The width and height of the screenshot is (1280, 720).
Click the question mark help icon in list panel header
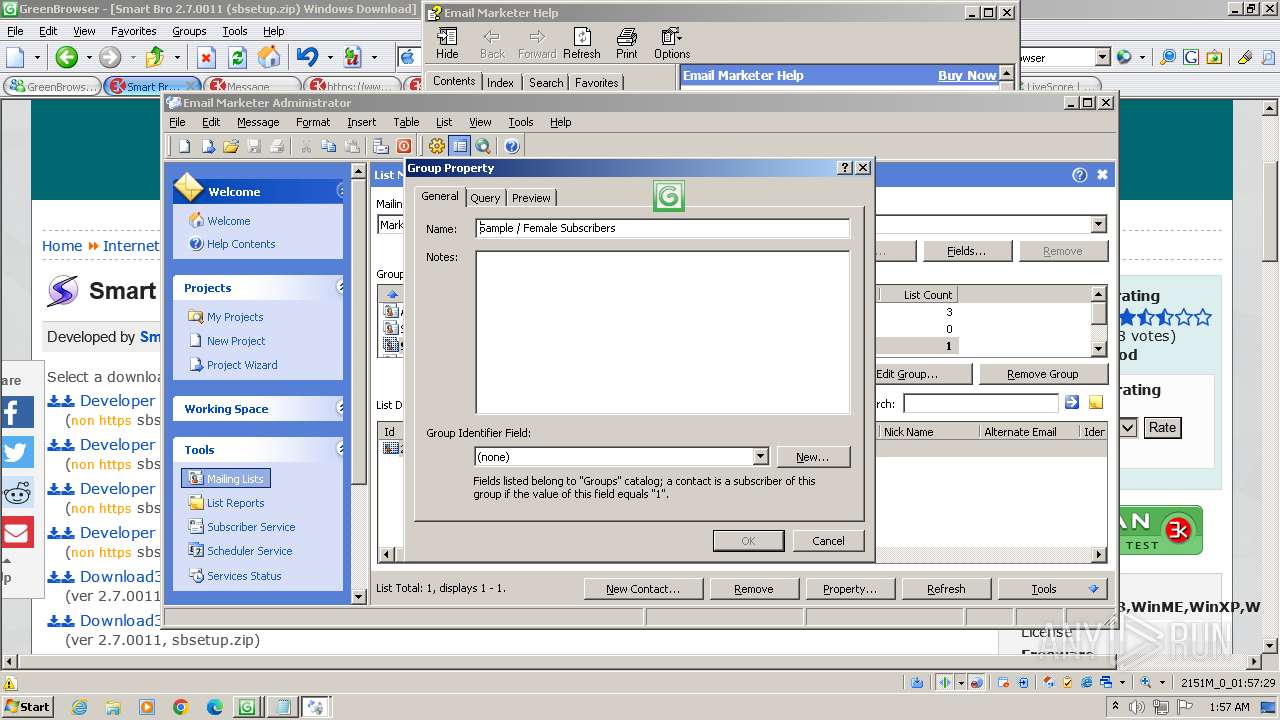click(x=1079, y=174)
